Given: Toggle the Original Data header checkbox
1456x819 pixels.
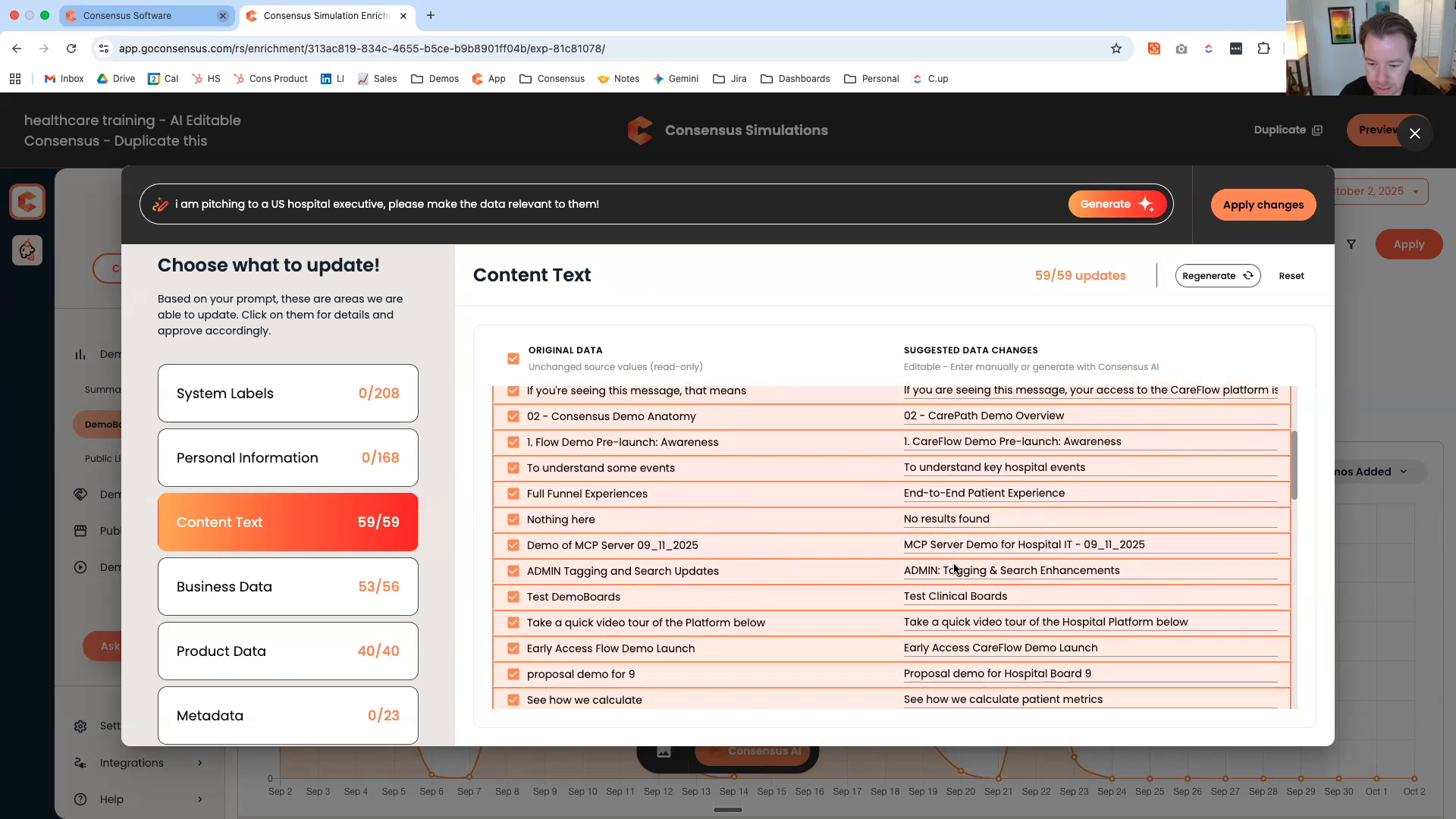Looking at the screenshot, I should pyautogui.click(x=513, y=358).
